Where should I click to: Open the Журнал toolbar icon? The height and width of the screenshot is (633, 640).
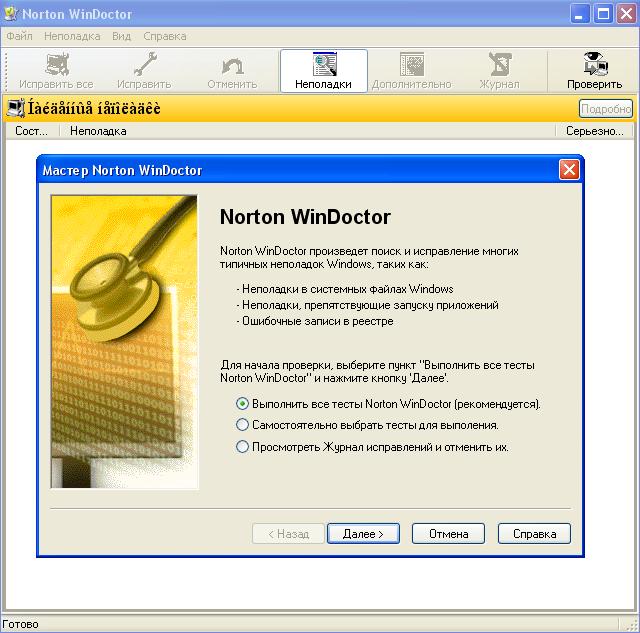point(500,64)
